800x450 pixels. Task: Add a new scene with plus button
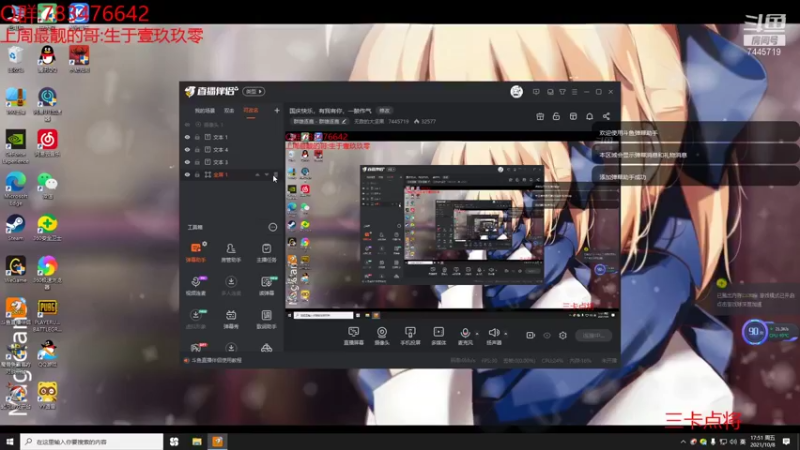[x=277, y=110]
